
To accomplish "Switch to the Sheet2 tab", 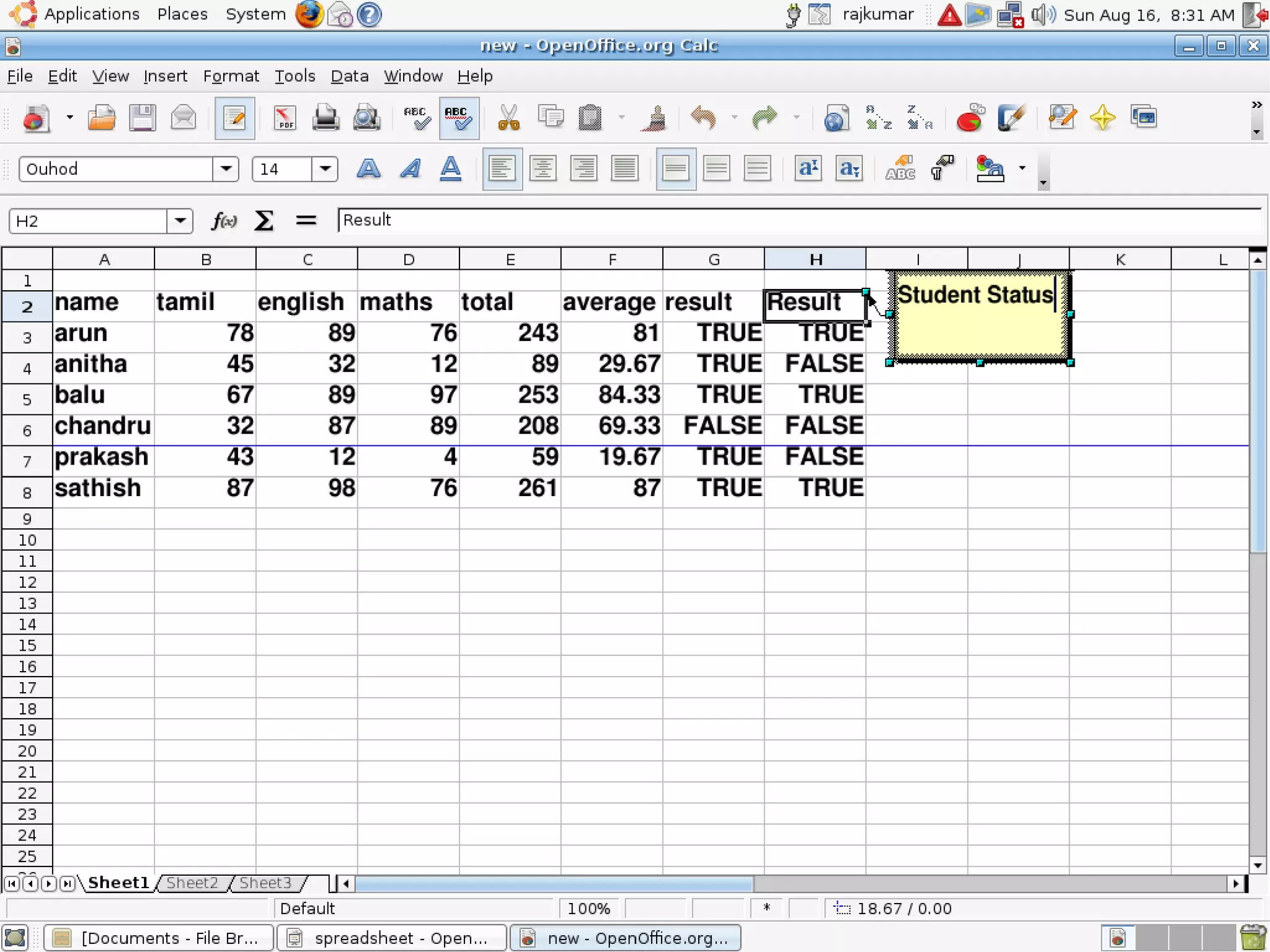I will tap(192, 883).
